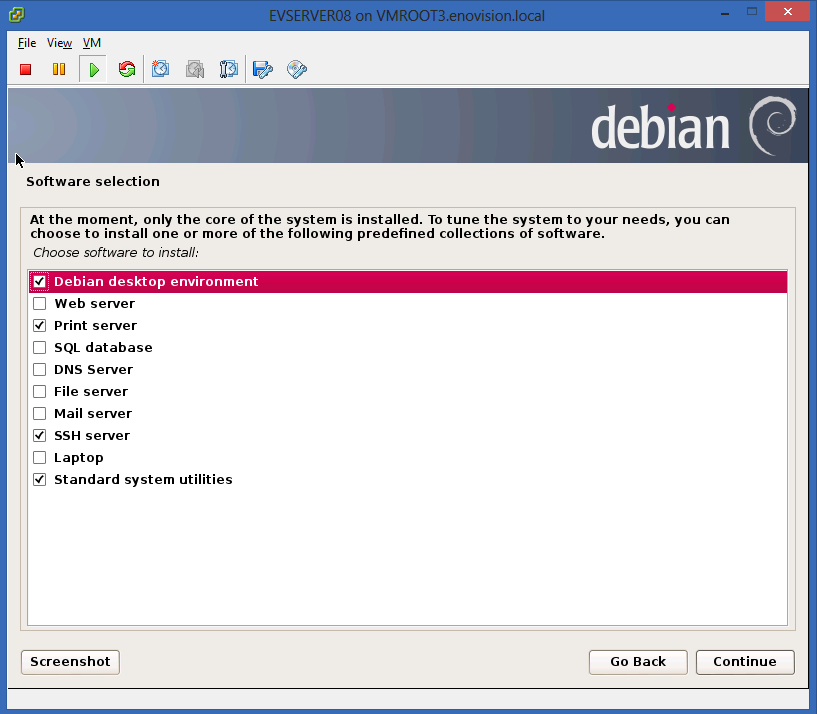Select 'Standard system utilities' label text
The height and width of the screenshot is (714, 817).
(143, 479)
